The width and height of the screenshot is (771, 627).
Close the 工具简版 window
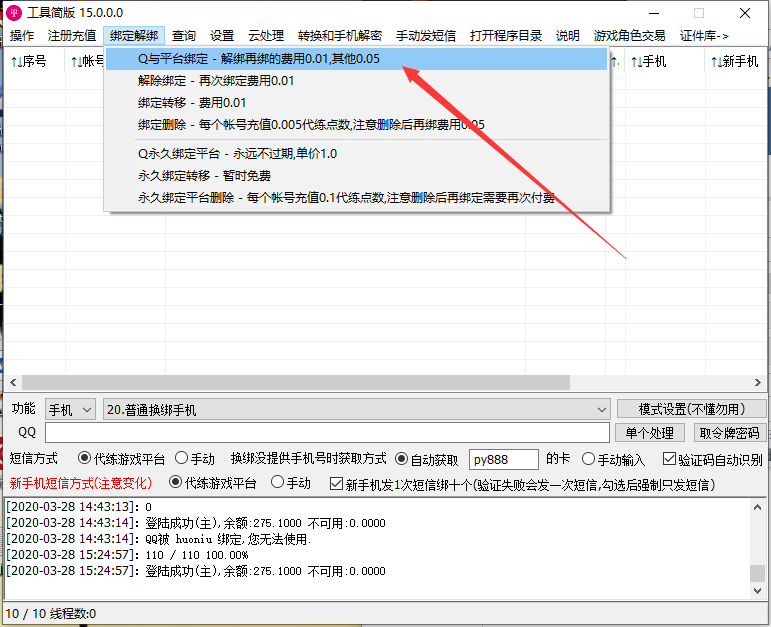(x=745, y=13)
